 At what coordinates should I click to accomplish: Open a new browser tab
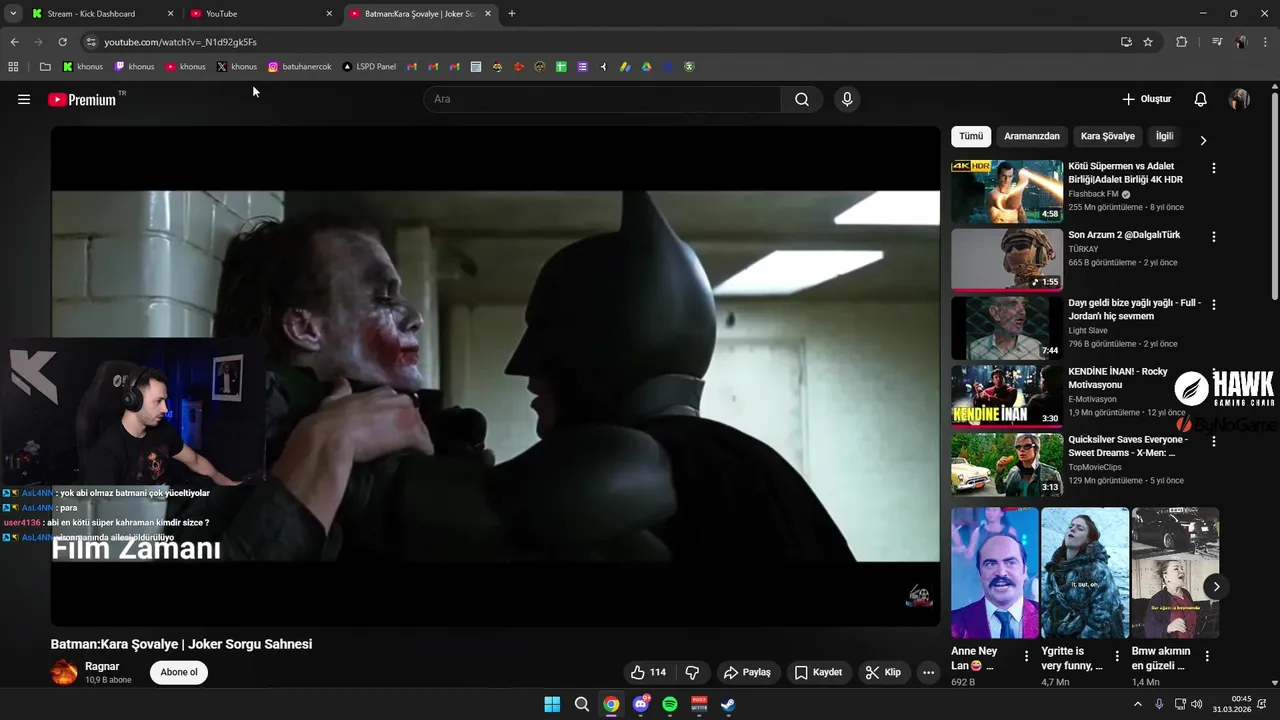[x=512, y=14]
